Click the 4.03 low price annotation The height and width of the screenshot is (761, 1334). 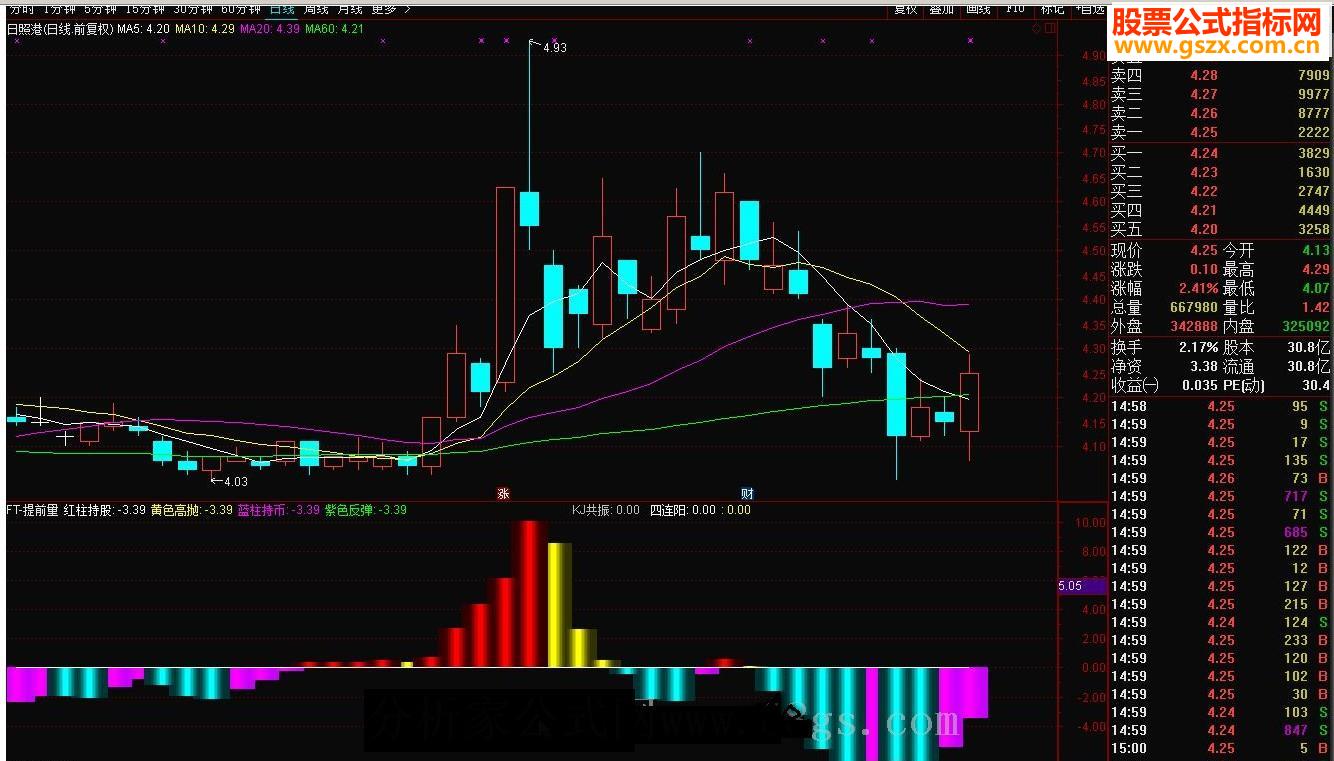point(235,481)
